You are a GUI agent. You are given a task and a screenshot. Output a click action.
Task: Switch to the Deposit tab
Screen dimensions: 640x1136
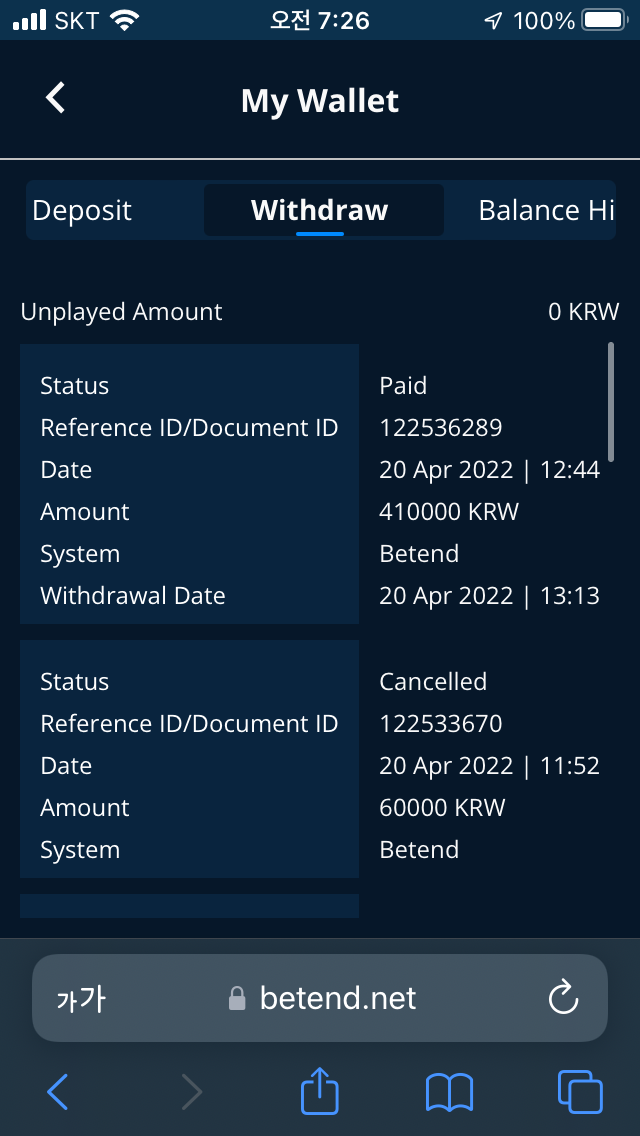click(x=82, y=210)
